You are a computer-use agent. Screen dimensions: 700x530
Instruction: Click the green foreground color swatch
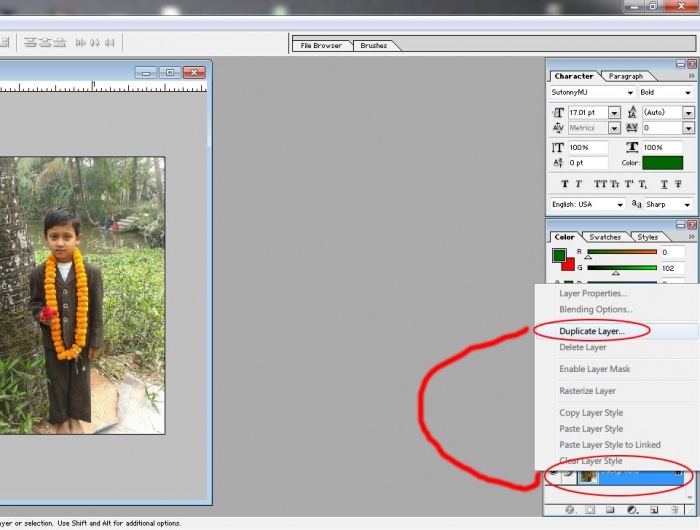[x=559, y=255]
